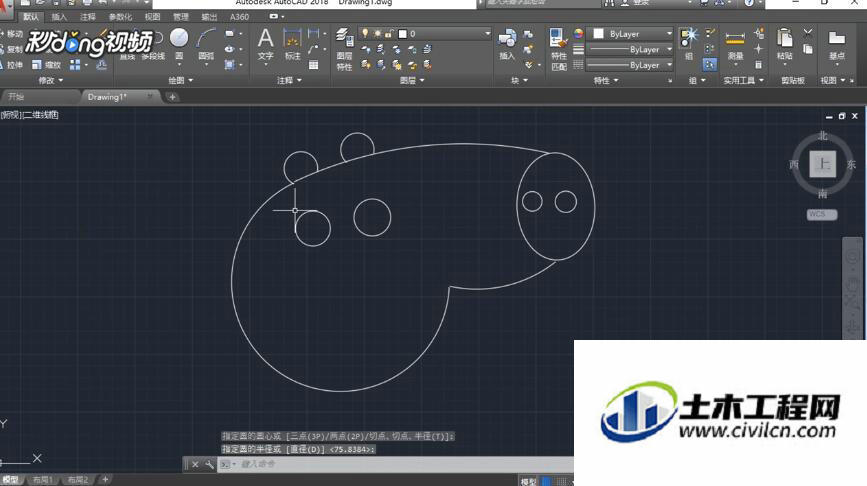The width and height of the screenshot is (867, 486).
Task: Click the leader icon in annotation panel
Action: coord(314,49)
